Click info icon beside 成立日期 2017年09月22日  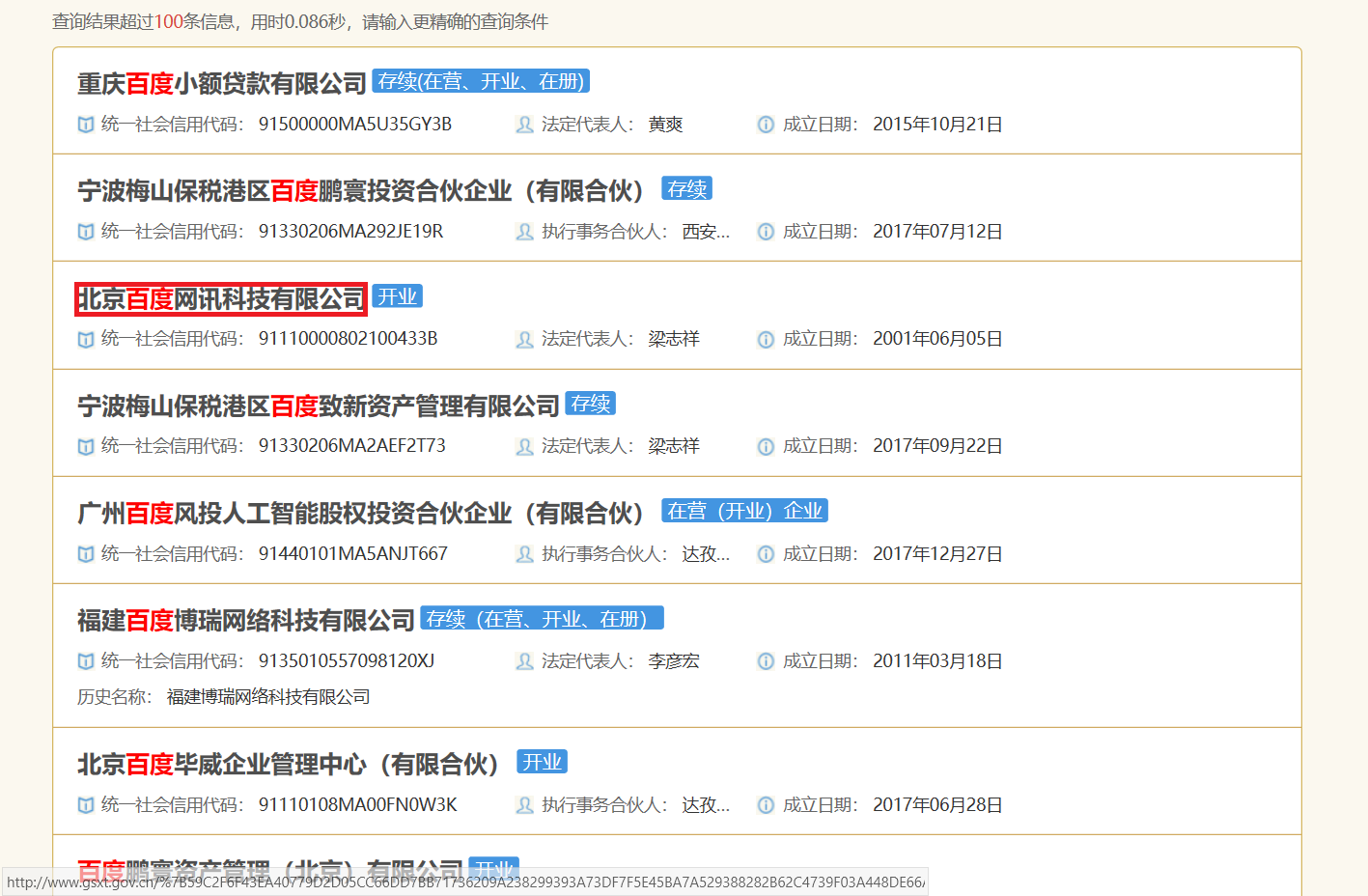point(766,446)
